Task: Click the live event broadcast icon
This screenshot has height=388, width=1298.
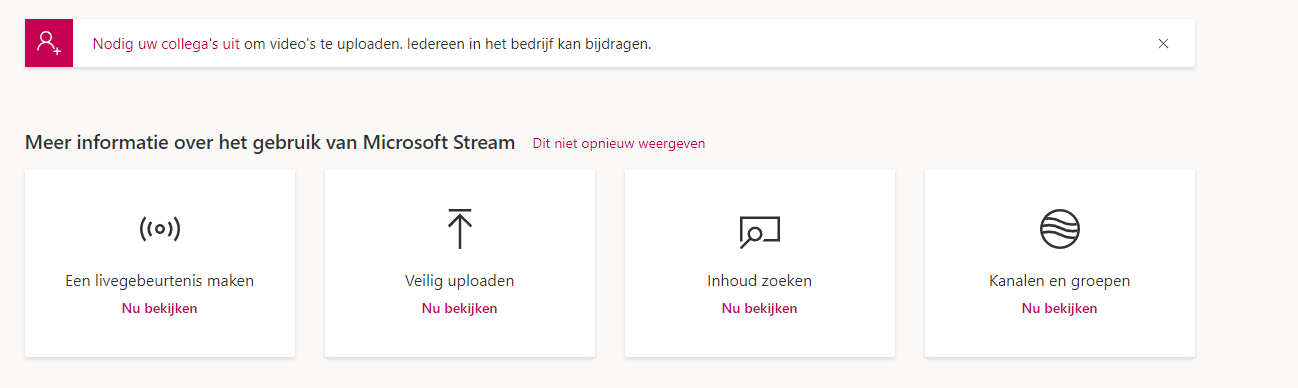Action: click(x=160, y=229)
